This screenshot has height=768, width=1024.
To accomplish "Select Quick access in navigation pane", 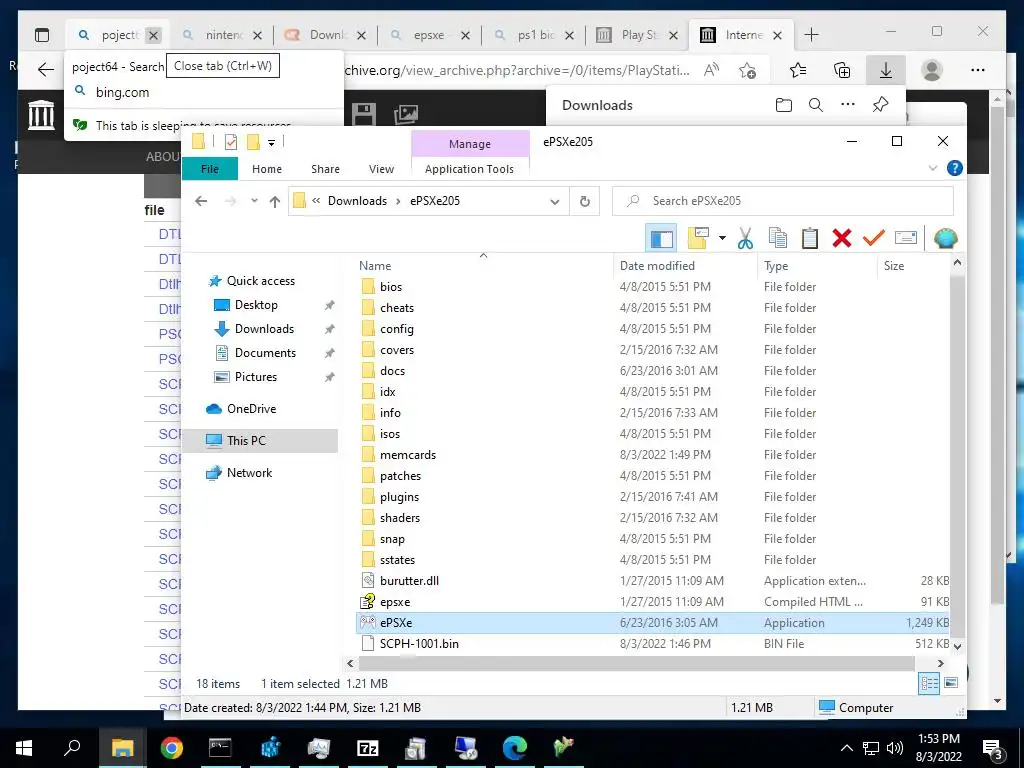I will [x=261, y=281].
